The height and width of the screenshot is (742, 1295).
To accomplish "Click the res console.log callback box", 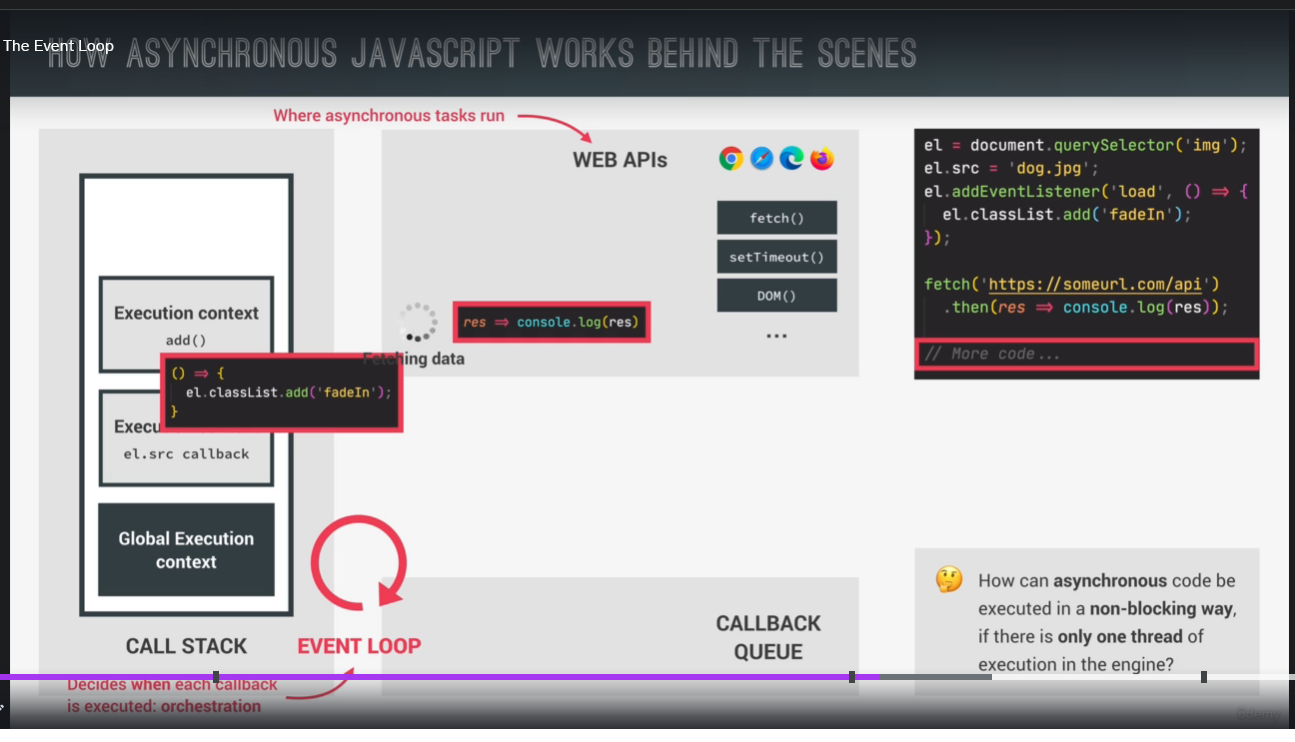I will pos(551,322).
